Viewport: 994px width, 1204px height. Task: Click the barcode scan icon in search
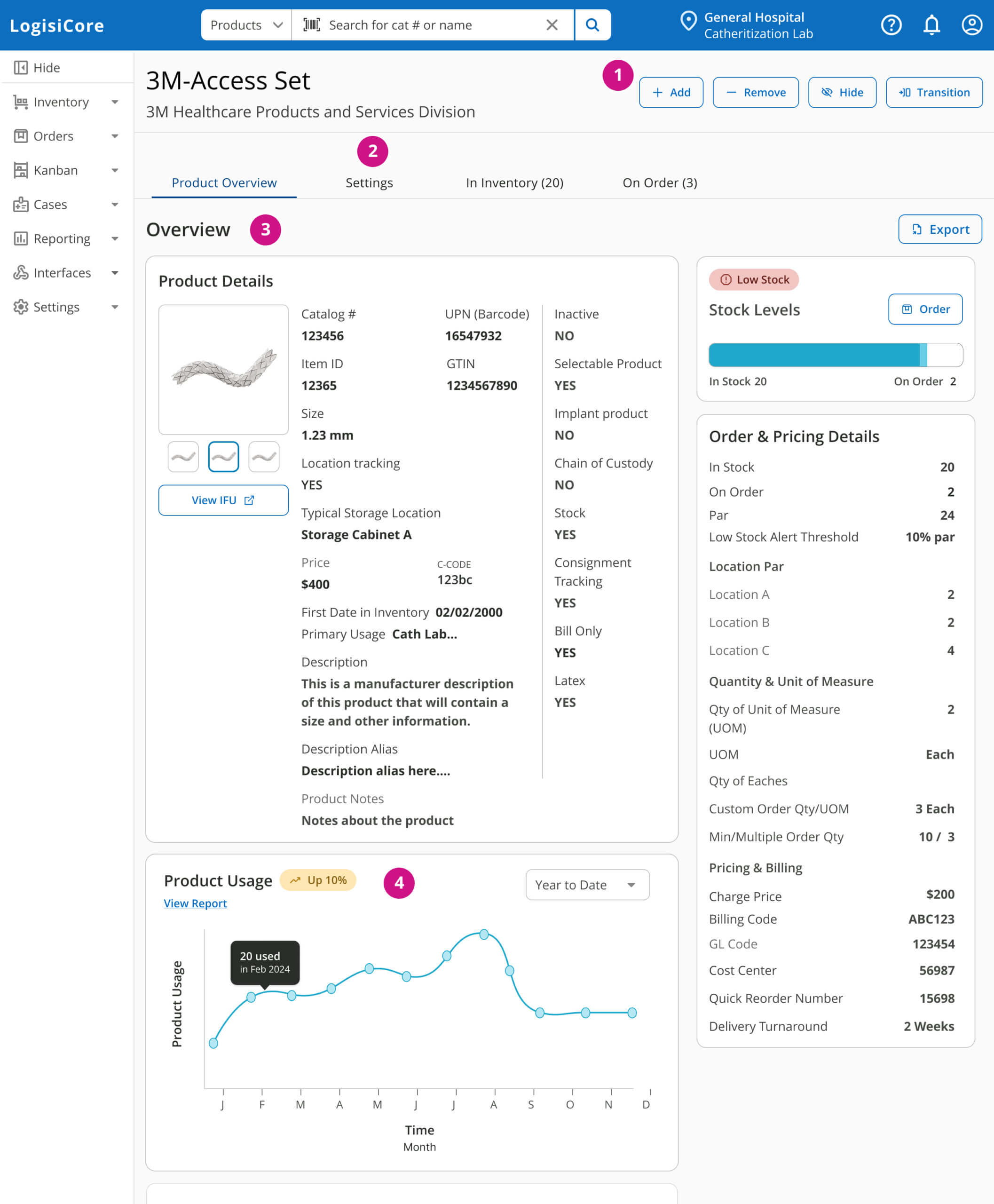click(311, 24)
